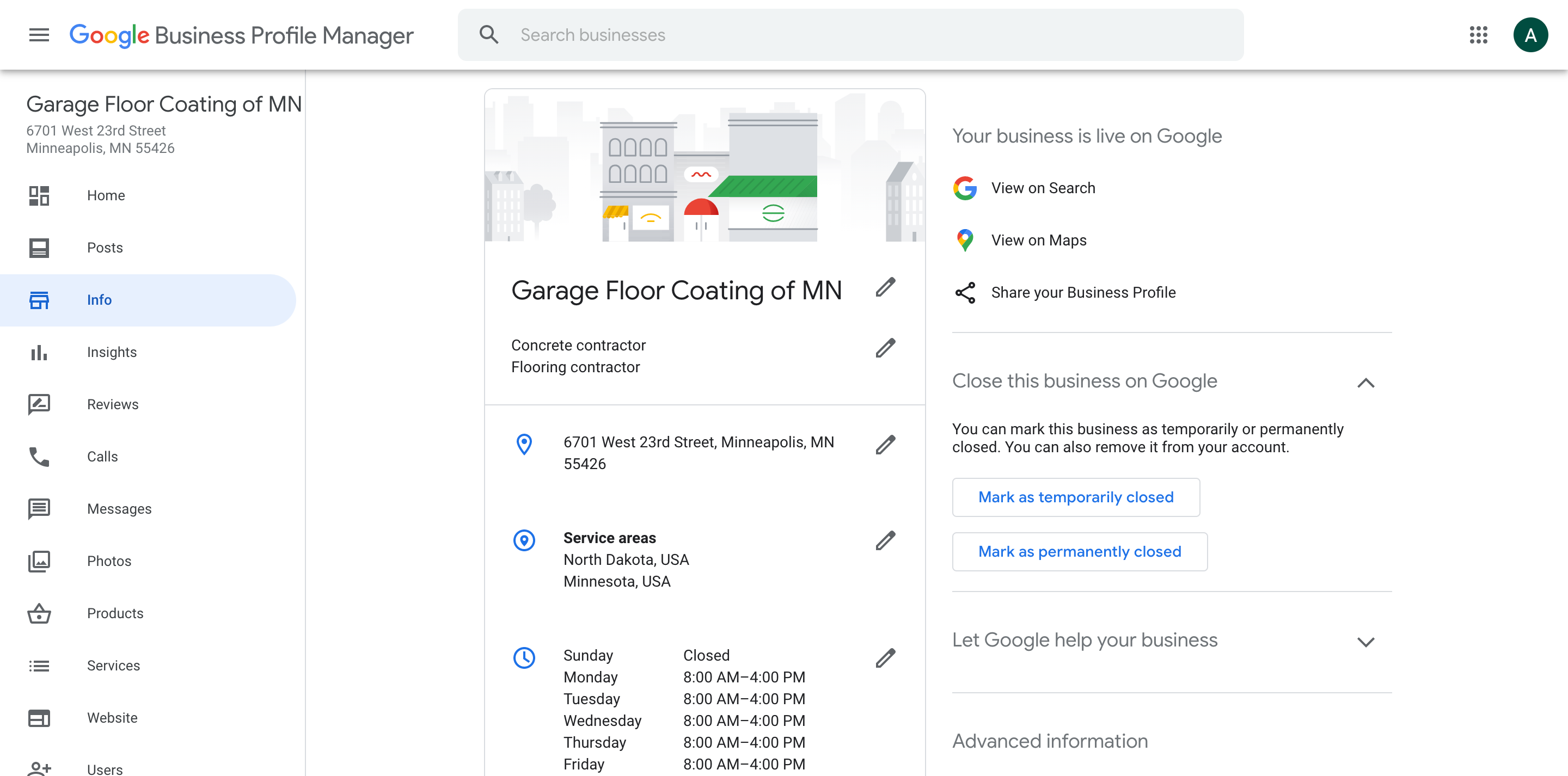Click Share your Business Profile link

[x=1083, y=291]
